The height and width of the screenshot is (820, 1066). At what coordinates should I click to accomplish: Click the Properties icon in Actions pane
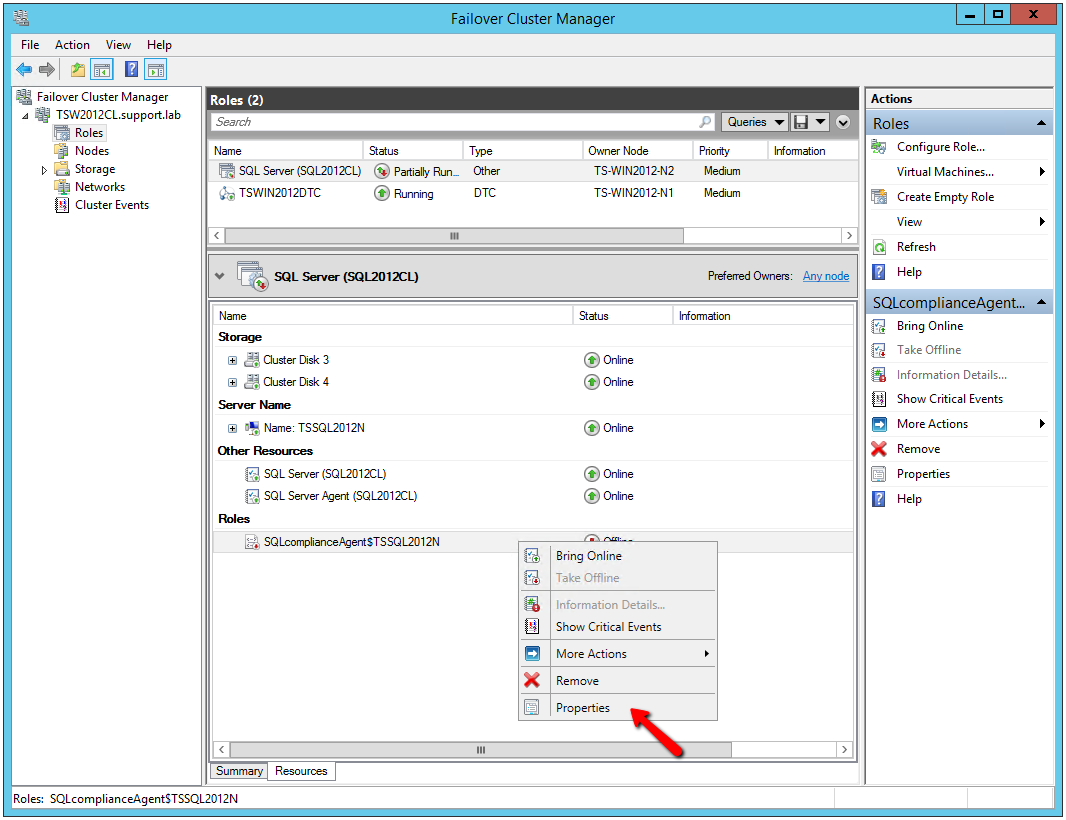click(x=879, y=474)
